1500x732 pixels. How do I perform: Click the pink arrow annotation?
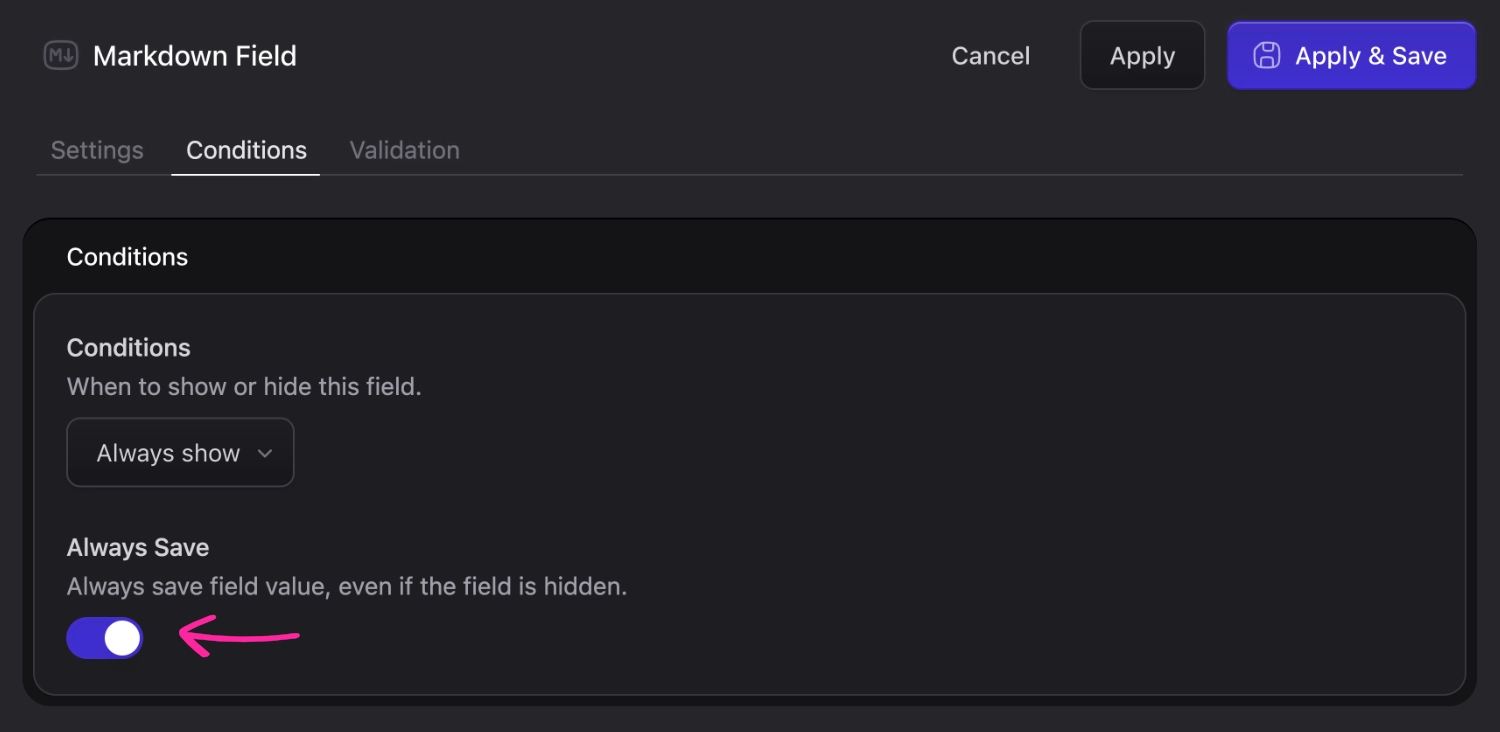238,637
